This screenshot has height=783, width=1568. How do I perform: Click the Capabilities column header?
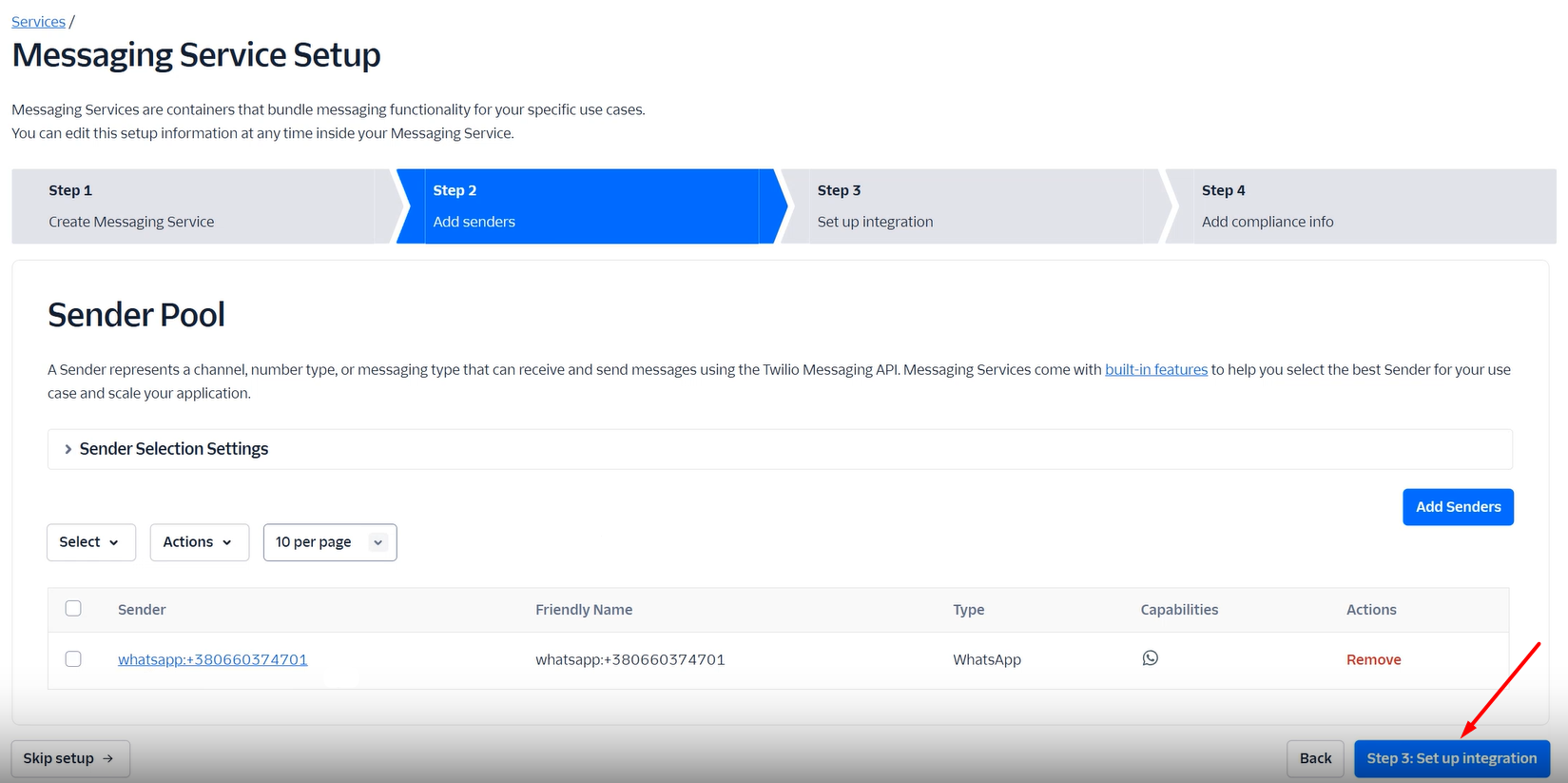click(1179, 610)
